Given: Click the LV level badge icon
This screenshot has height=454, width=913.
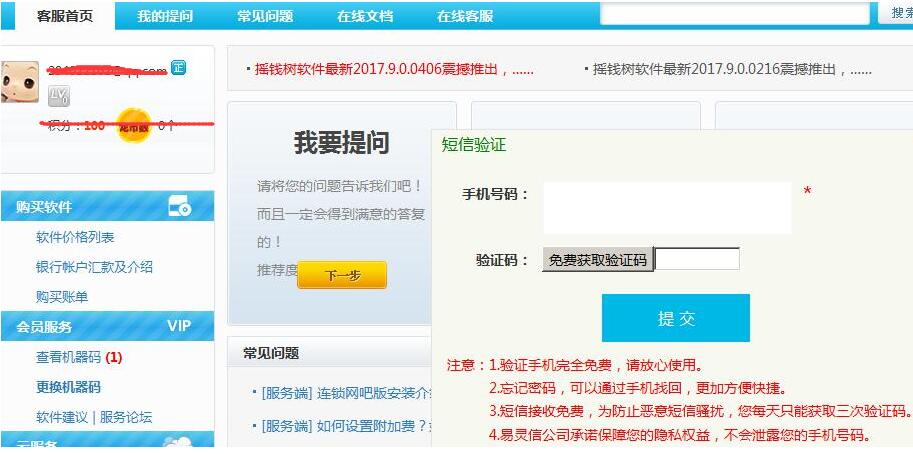Looking at the screenshot, I should 59,96.
